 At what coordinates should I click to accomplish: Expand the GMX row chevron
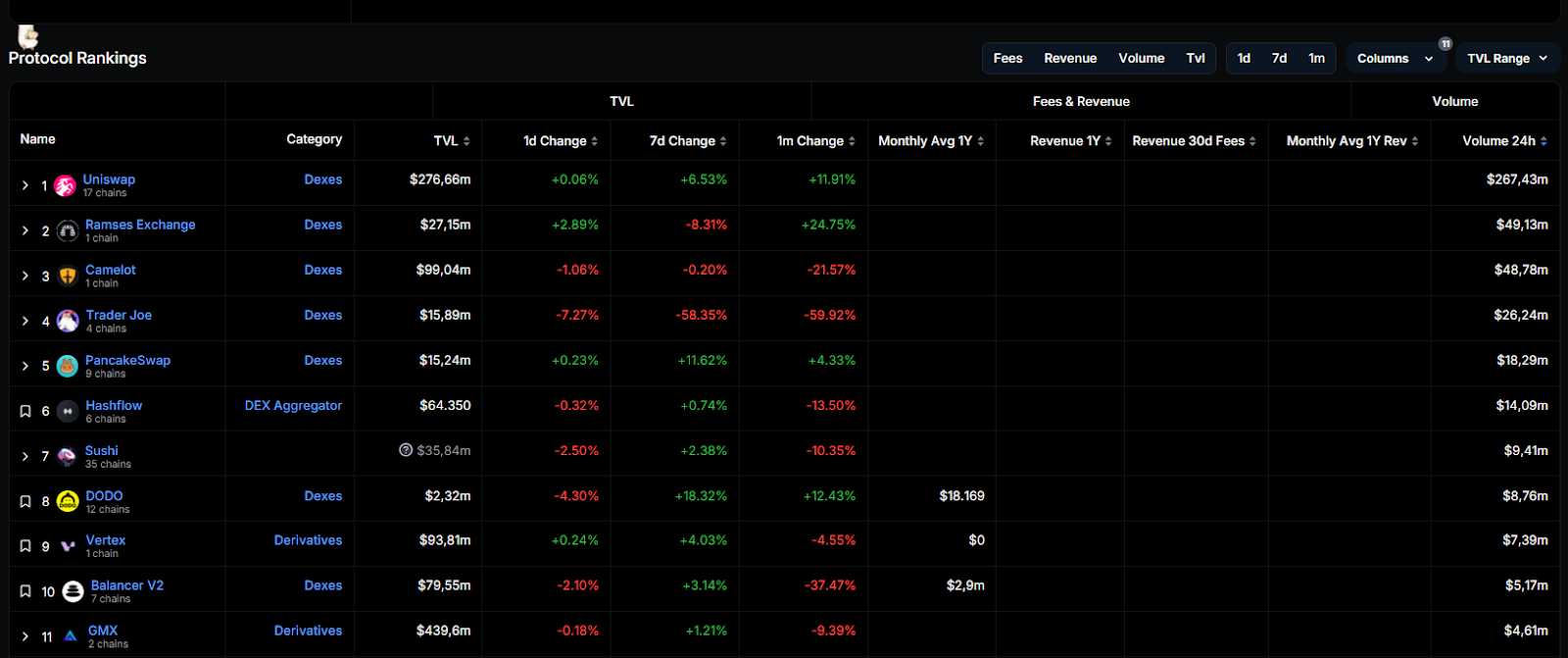[25, 636]
